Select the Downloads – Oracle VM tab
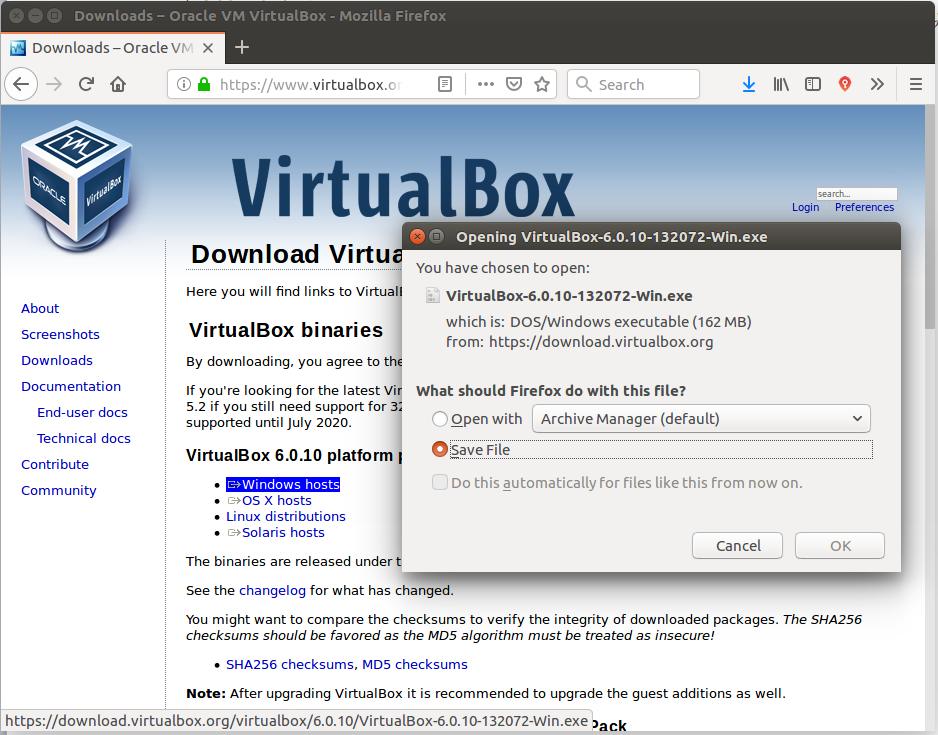938x735 pixels. pyautogui.click(x=112, y=48)
